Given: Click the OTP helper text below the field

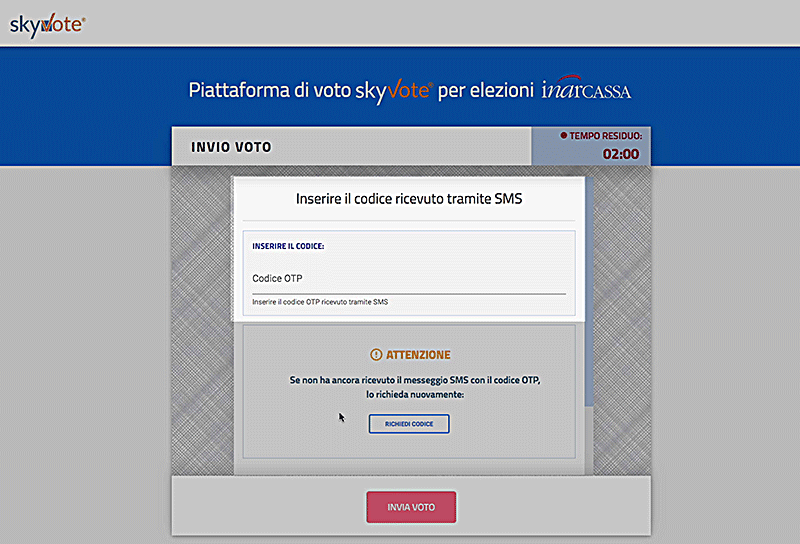Looking at the screenshot, I should click(x=319, y=301).
